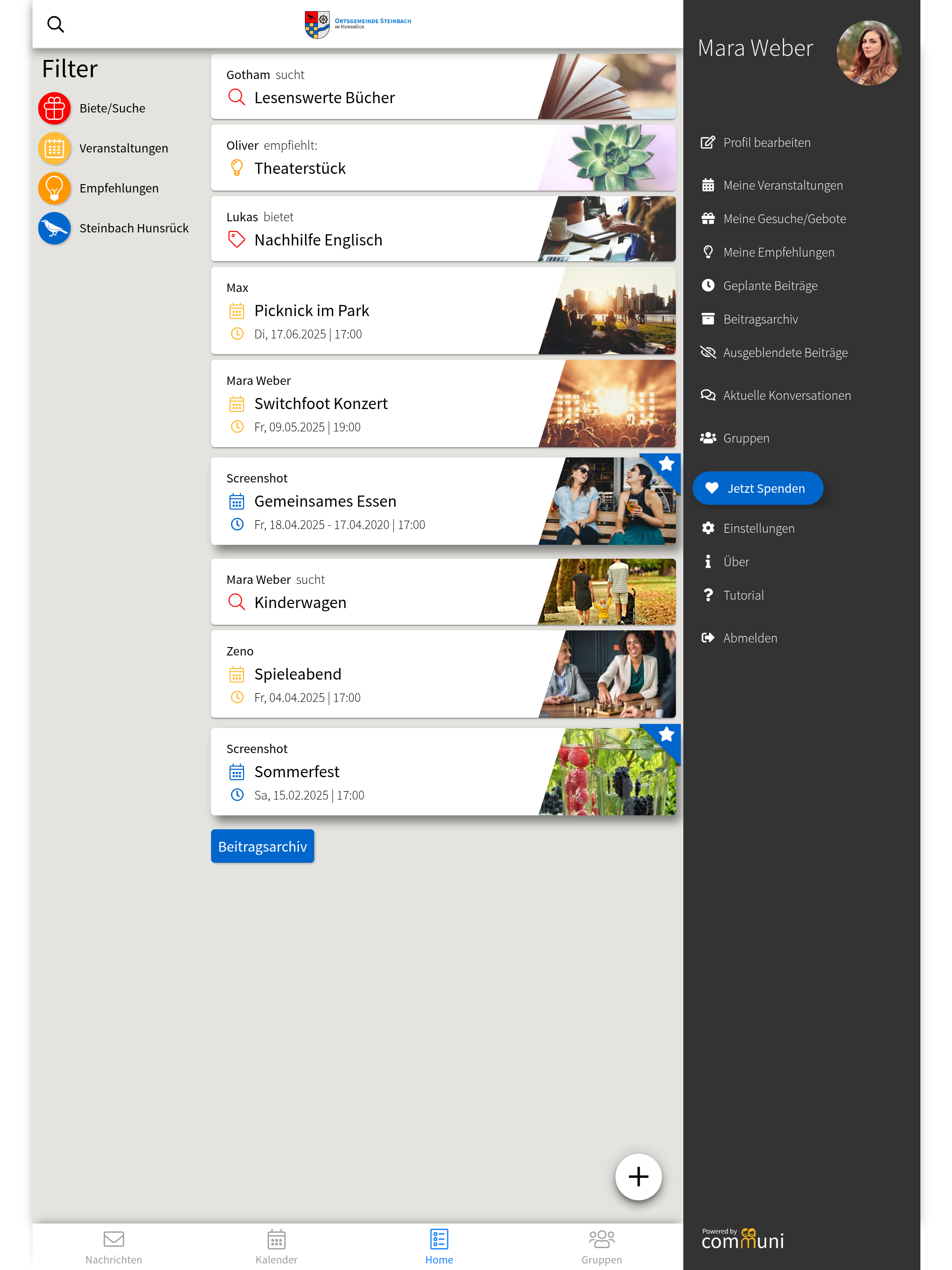Open the search magnifier icon
The image size is (952, 1270).
coord(56,24)
